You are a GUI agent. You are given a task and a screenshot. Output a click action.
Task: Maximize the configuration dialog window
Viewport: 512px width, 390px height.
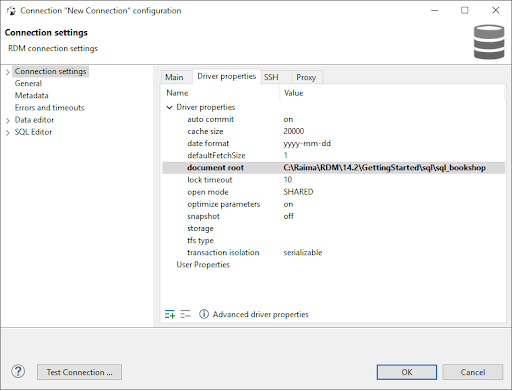pyautogui.click(x=465, y=10)
